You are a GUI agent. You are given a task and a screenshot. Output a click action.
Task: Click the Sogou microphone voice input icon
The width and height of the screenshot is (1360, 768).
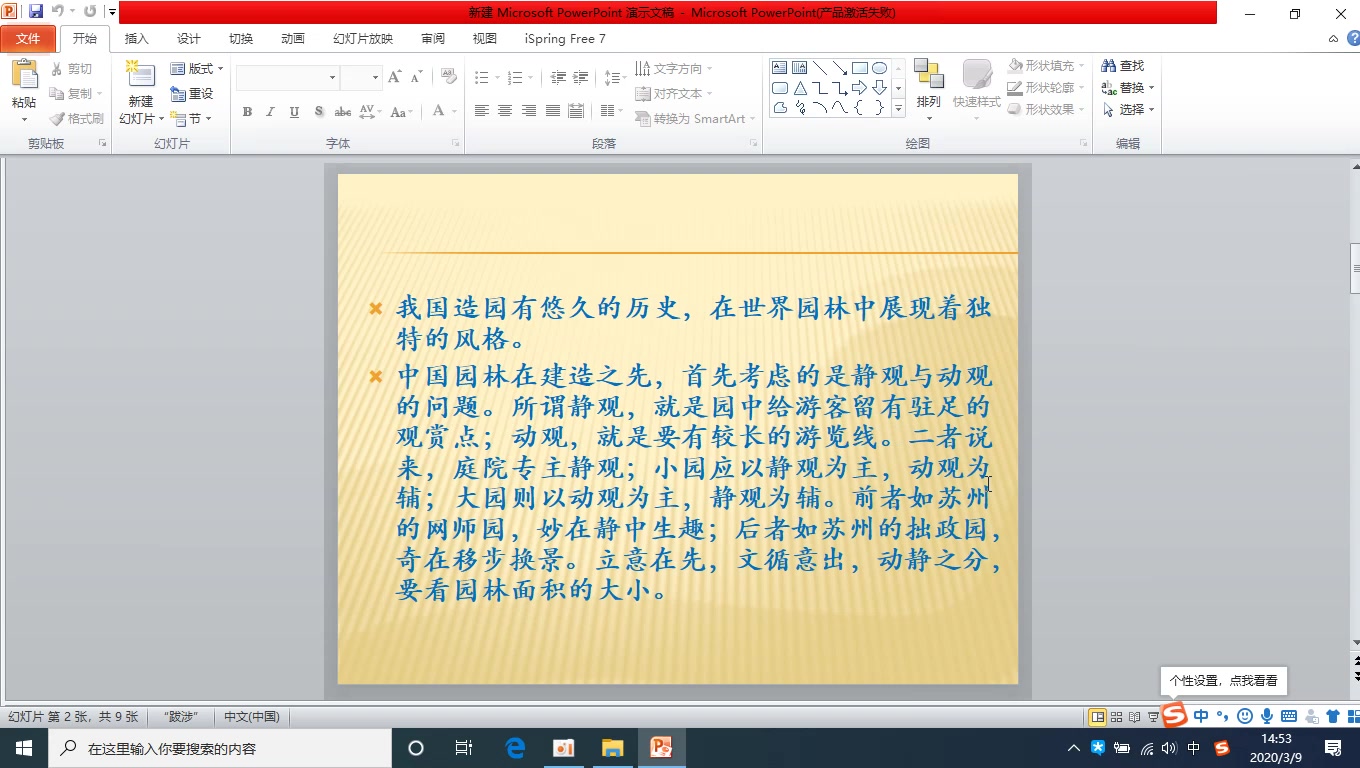pyautogui.click(x=1267, y=716)
